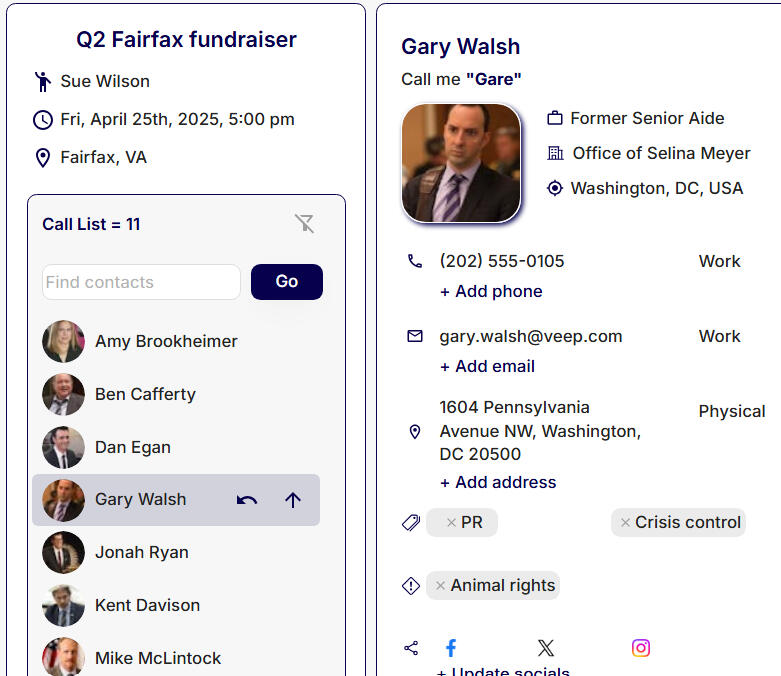The width and height of the screenshot is (781, 676).
Task: Clear the call list filter icon
Action: [x=305, y=224]
